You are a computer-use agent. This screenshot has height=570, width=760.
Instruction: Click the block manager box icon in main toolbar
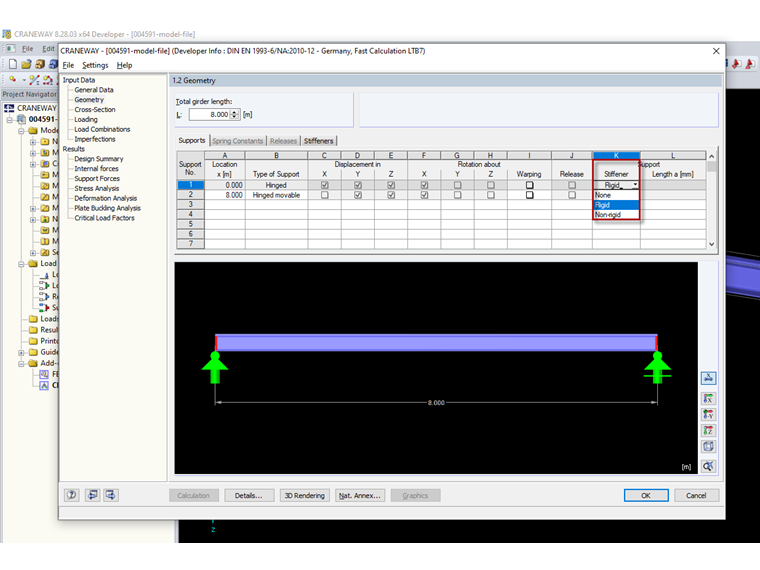point(40,64)
